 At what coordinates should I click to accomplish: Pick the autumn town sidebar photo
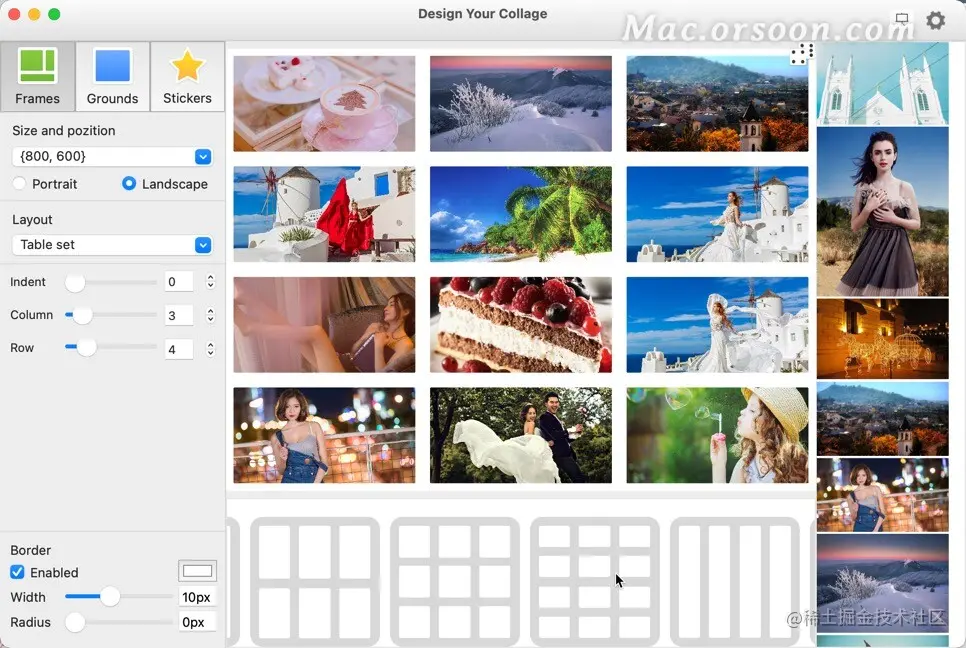[x=882, y=419]
